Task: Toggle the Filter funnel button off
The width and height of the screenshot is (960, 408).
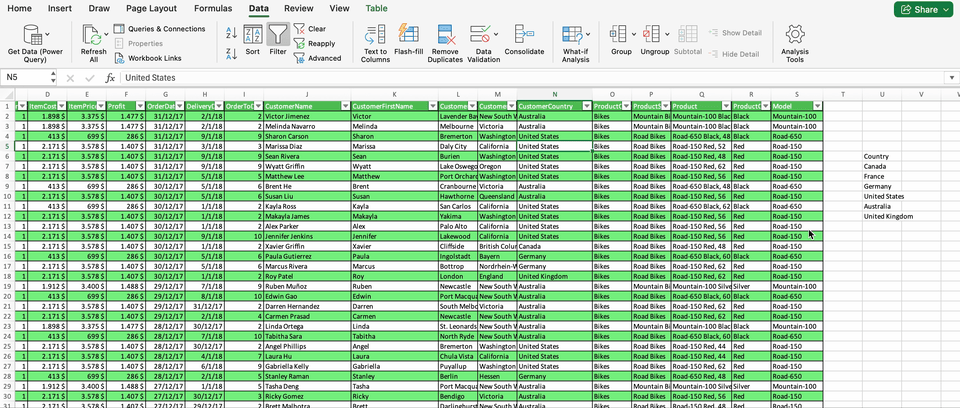Action: pos(277,38)
